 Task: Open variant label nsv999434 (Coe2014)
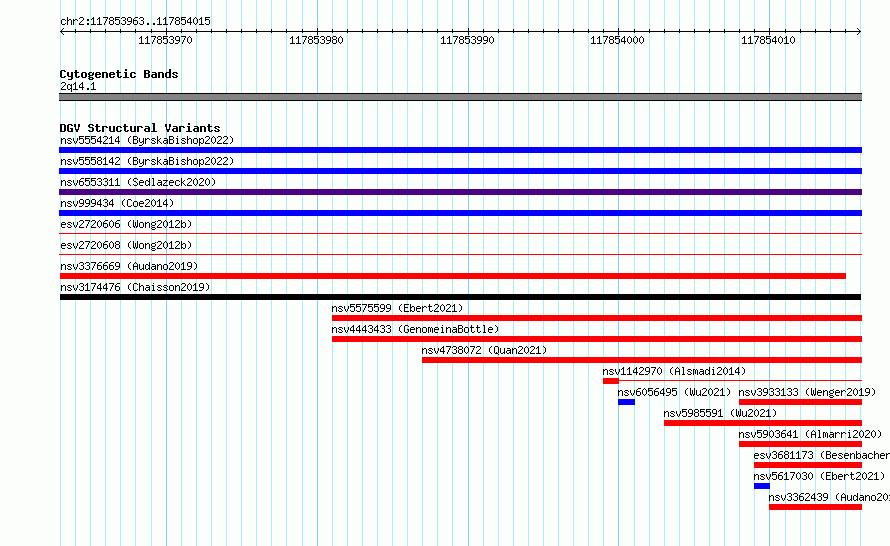117,203
